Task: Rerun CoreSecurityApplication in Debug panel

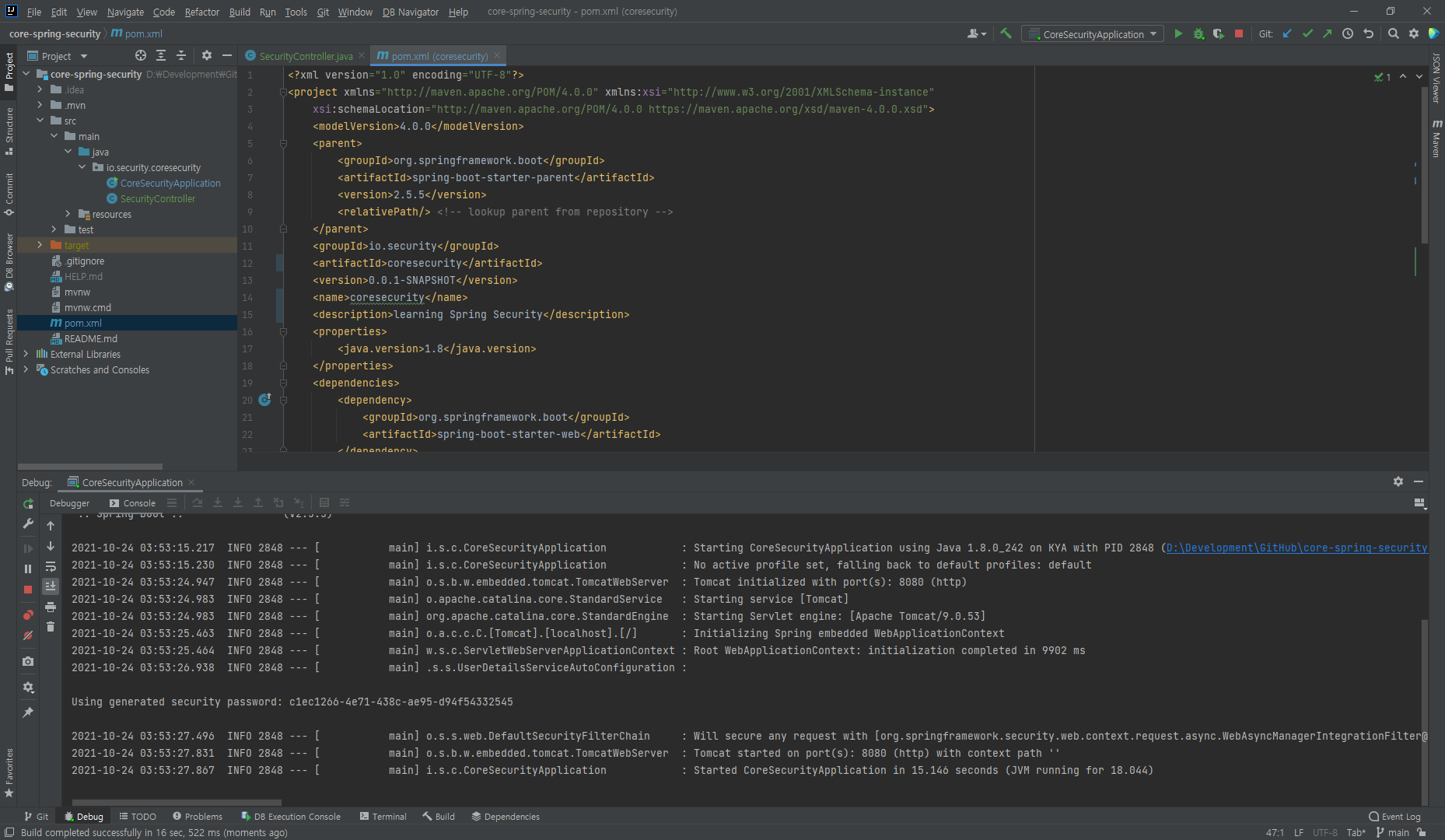Action: coord(28,503)
